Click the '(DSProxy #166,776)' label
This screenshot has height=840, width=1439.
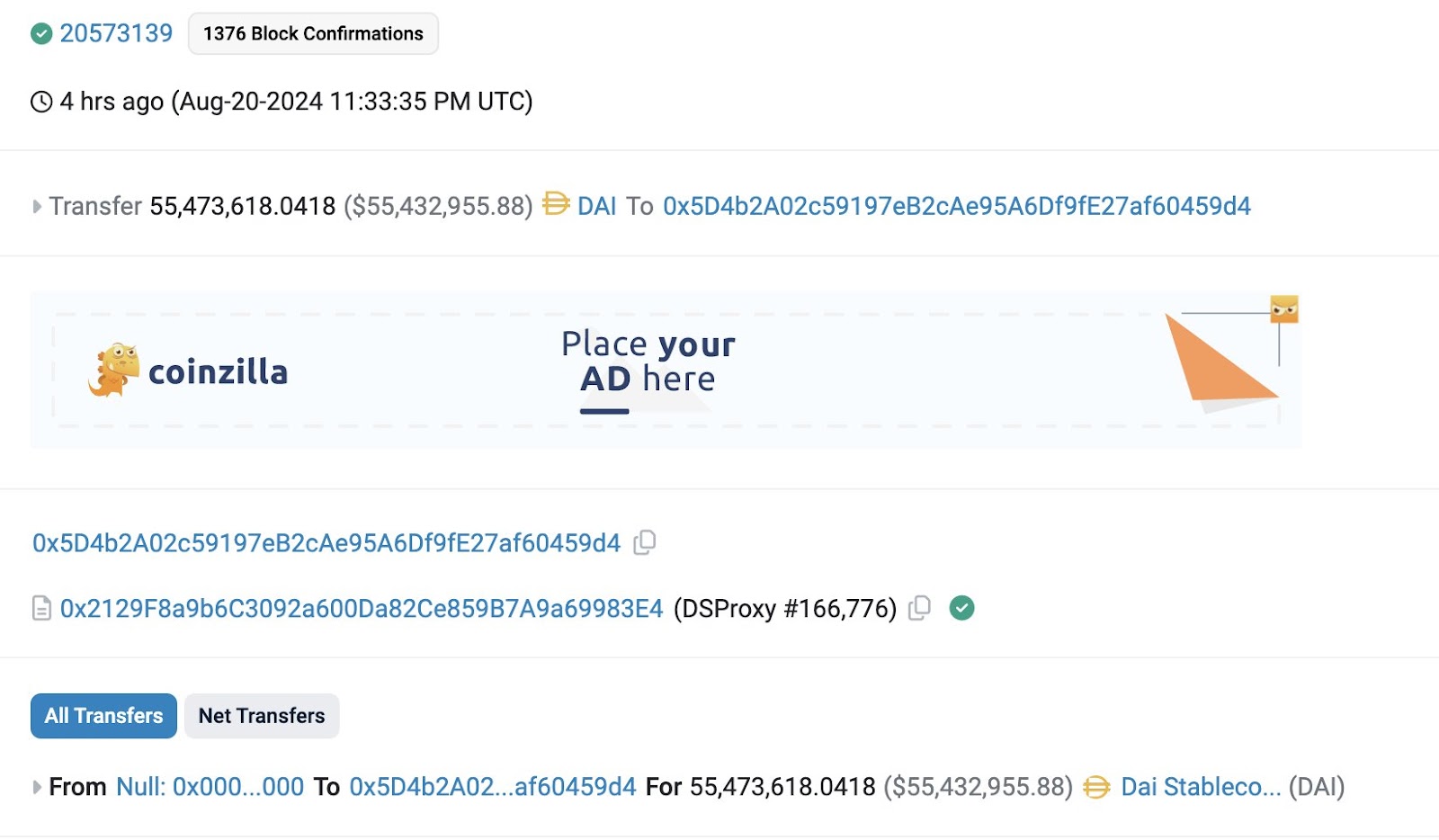[x=785, y=609]
